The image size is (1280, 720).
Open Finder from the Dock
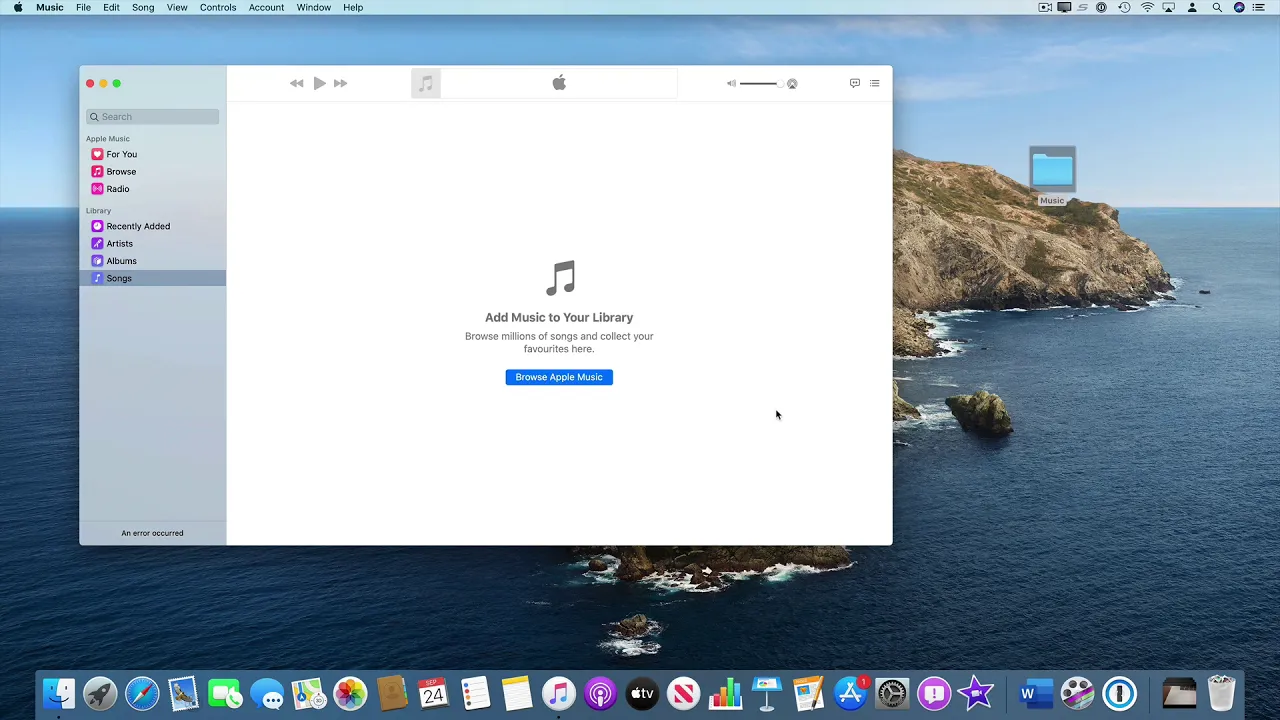[59, 693]
